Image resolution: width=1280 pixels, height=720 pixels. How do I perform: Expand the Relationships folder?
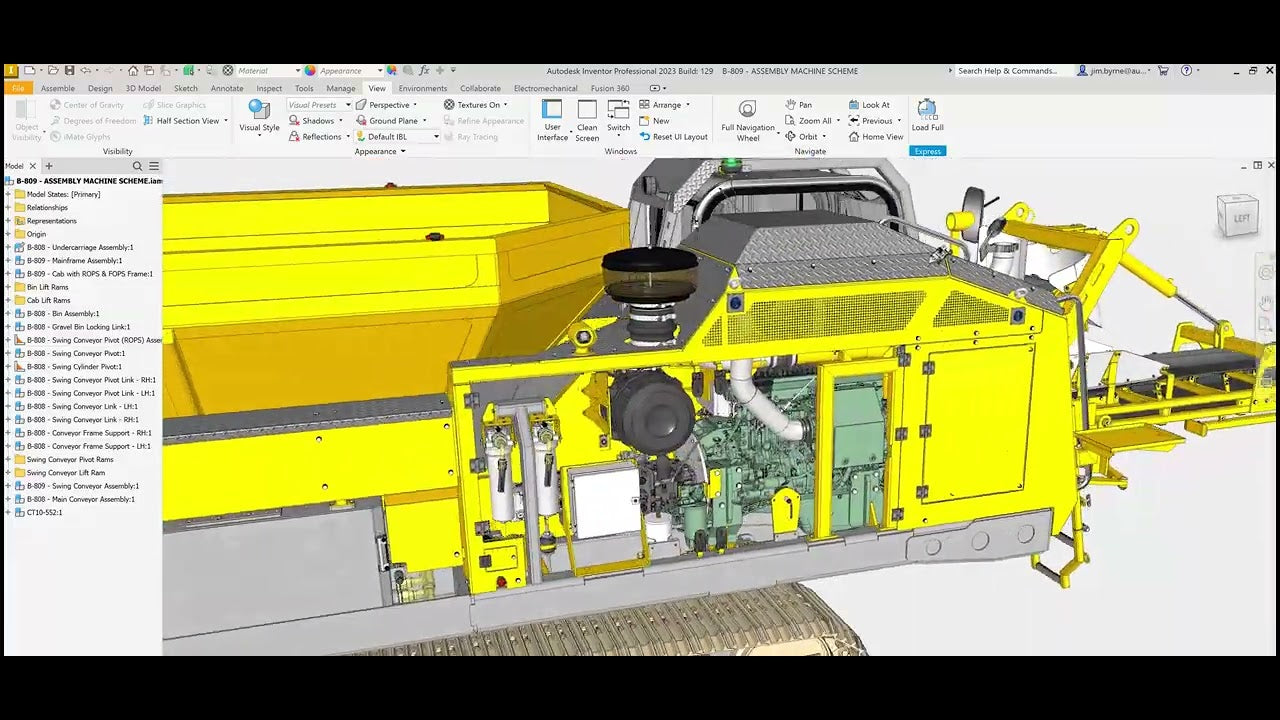(8, 207)
